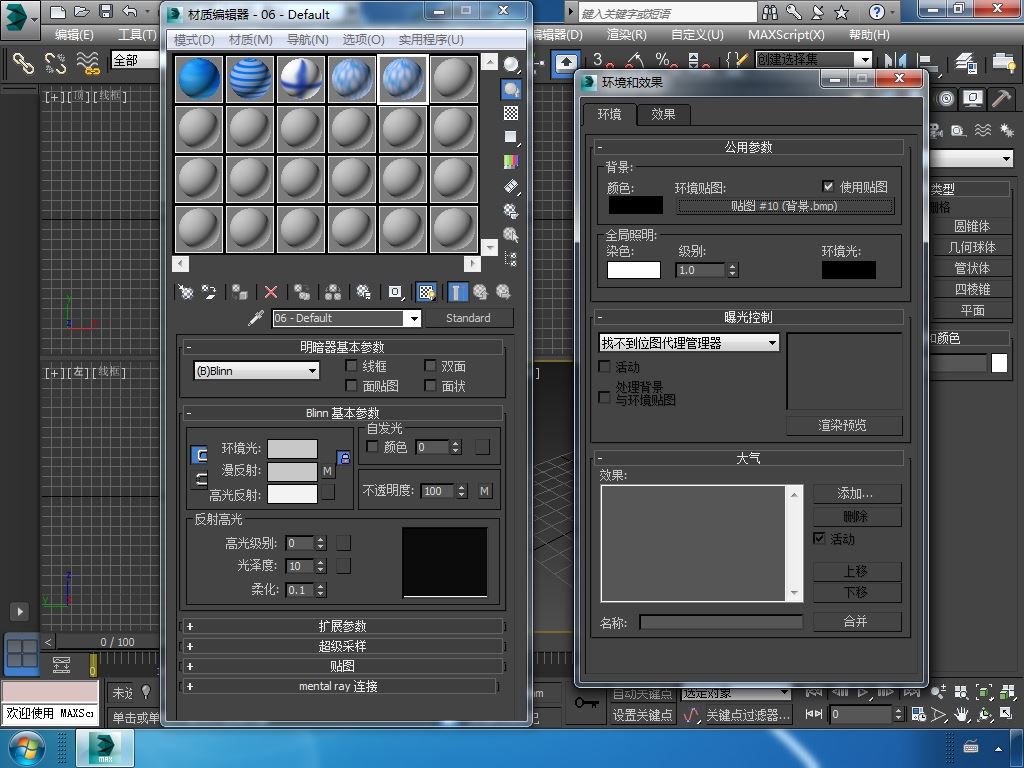
Task: Collapse the 公用参数 rollout
Action: (x=748, y=147)
